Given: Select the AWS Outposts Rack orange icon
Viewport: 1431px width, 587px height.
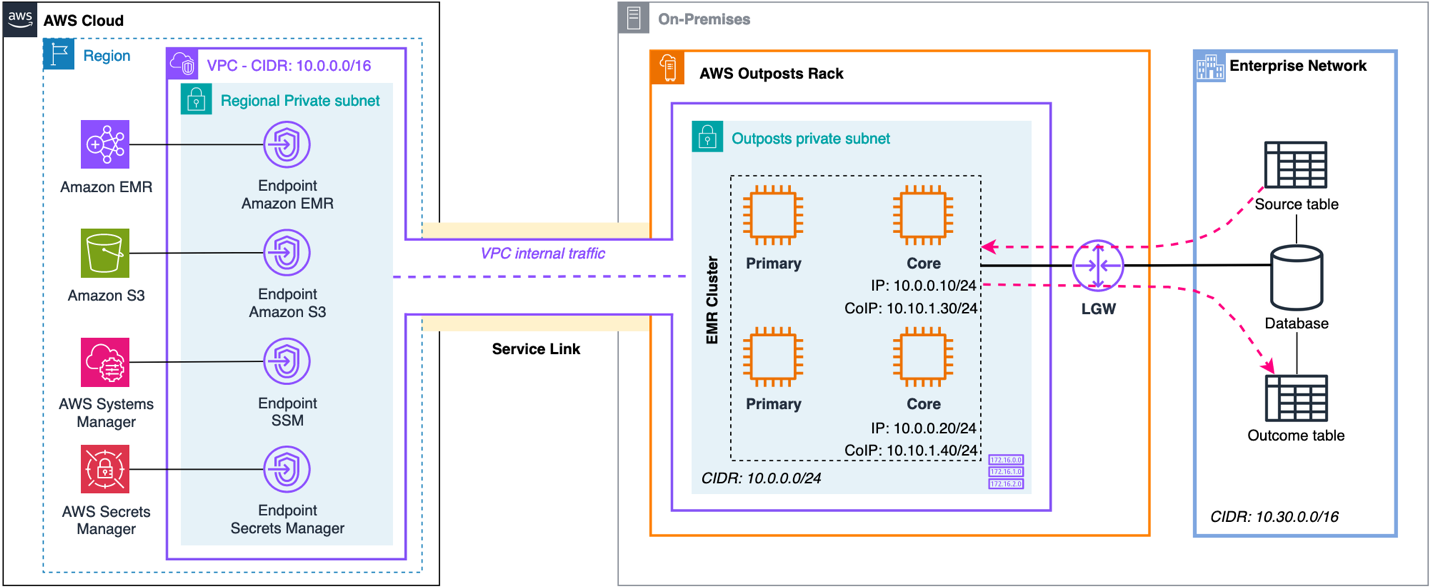Looking at the screenshot, I should coord(668,68).
